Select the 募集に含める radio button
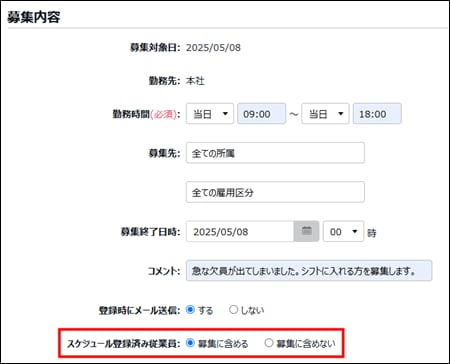Viewport: 450px width, 364px height. pos(190,343)
